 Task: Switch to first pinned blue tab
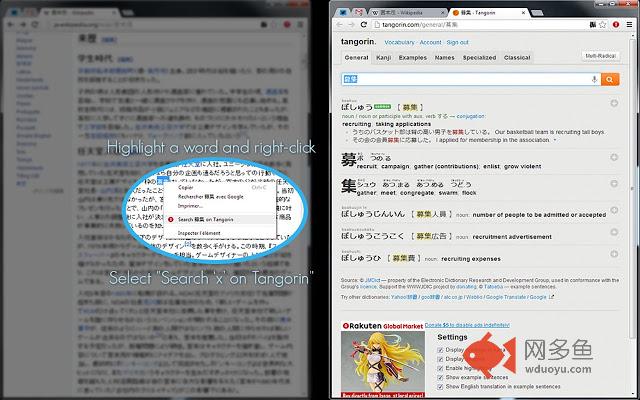[343, 13]
